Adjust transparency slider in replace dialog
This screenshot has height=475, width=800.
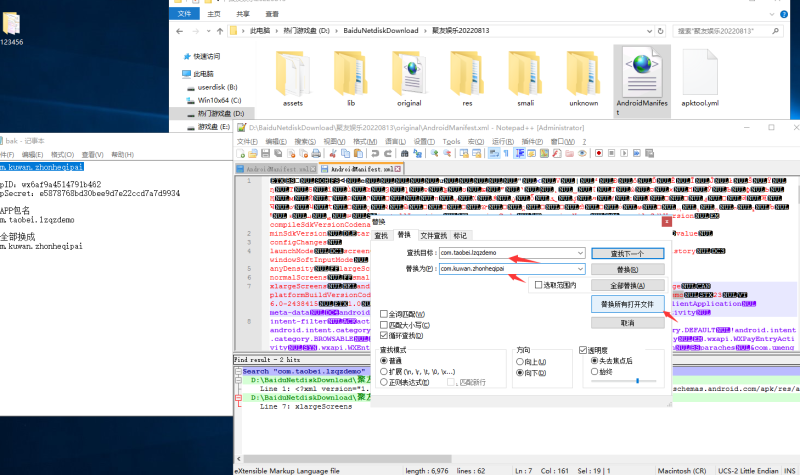(x=637, y=381)
